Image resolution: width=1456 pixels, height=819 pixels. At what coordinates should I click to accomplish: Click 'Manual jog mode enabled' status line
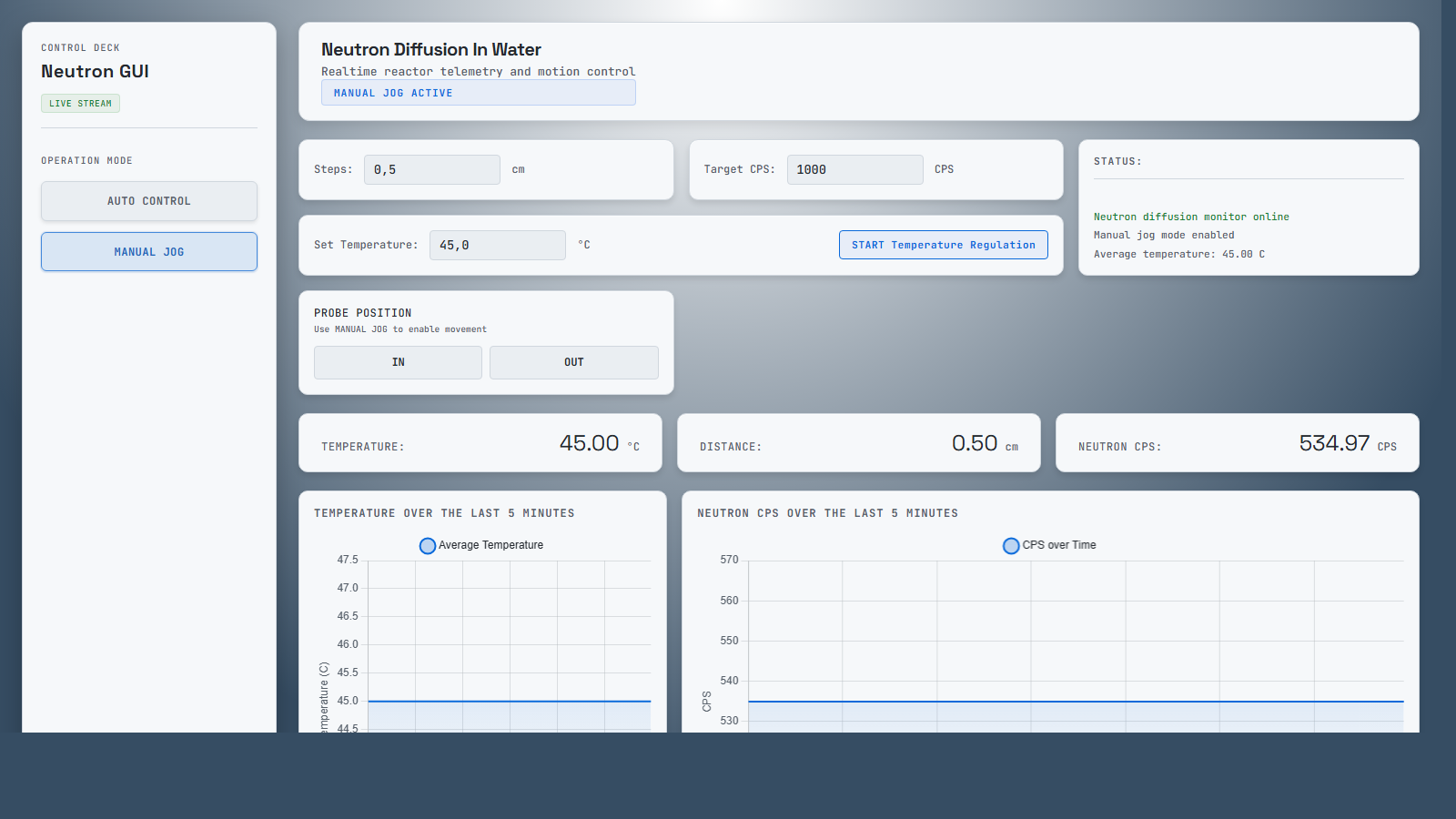pos(1164,235)
